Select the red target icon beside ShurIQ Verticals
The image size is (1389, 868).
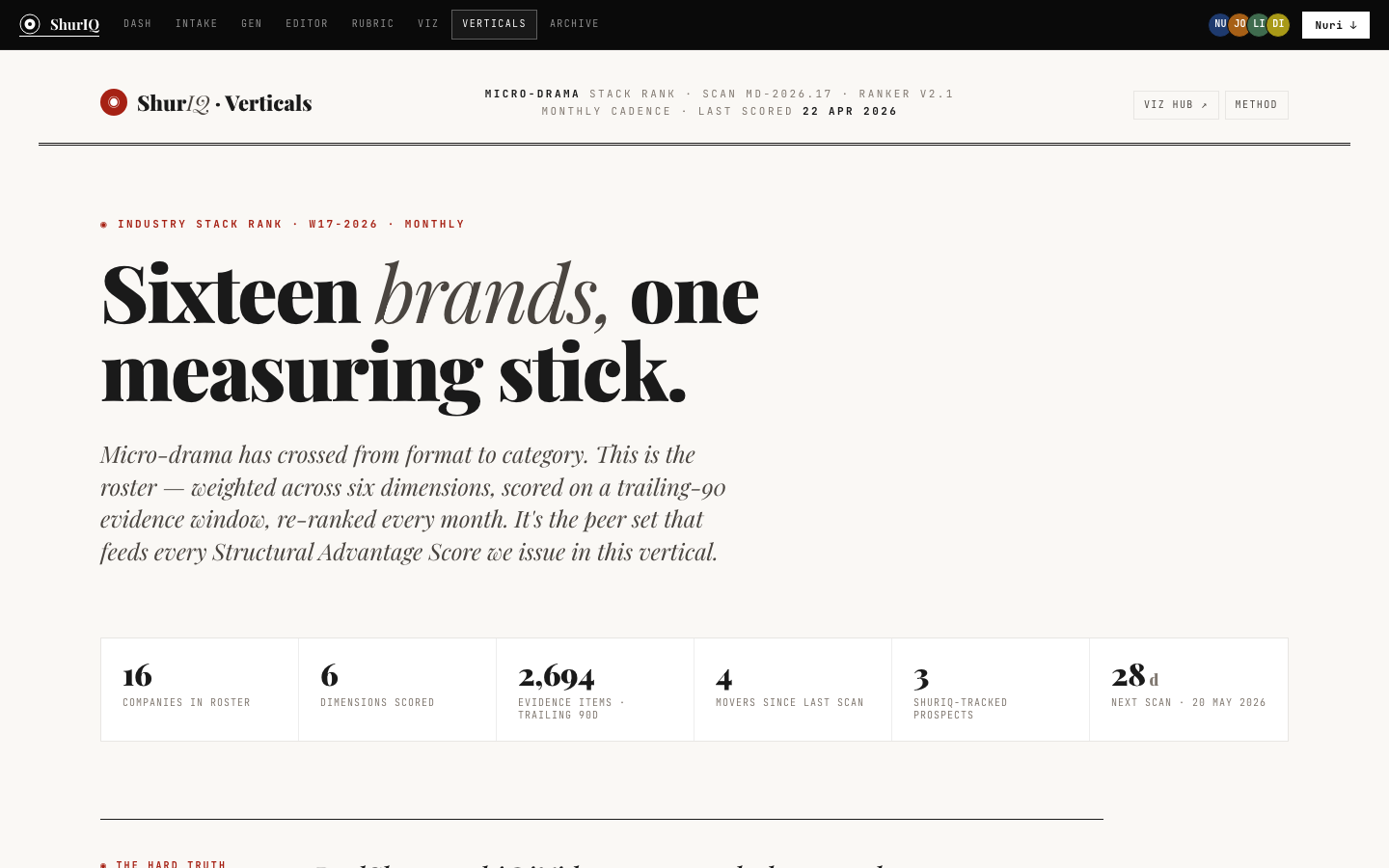click(x=114, y=102)
